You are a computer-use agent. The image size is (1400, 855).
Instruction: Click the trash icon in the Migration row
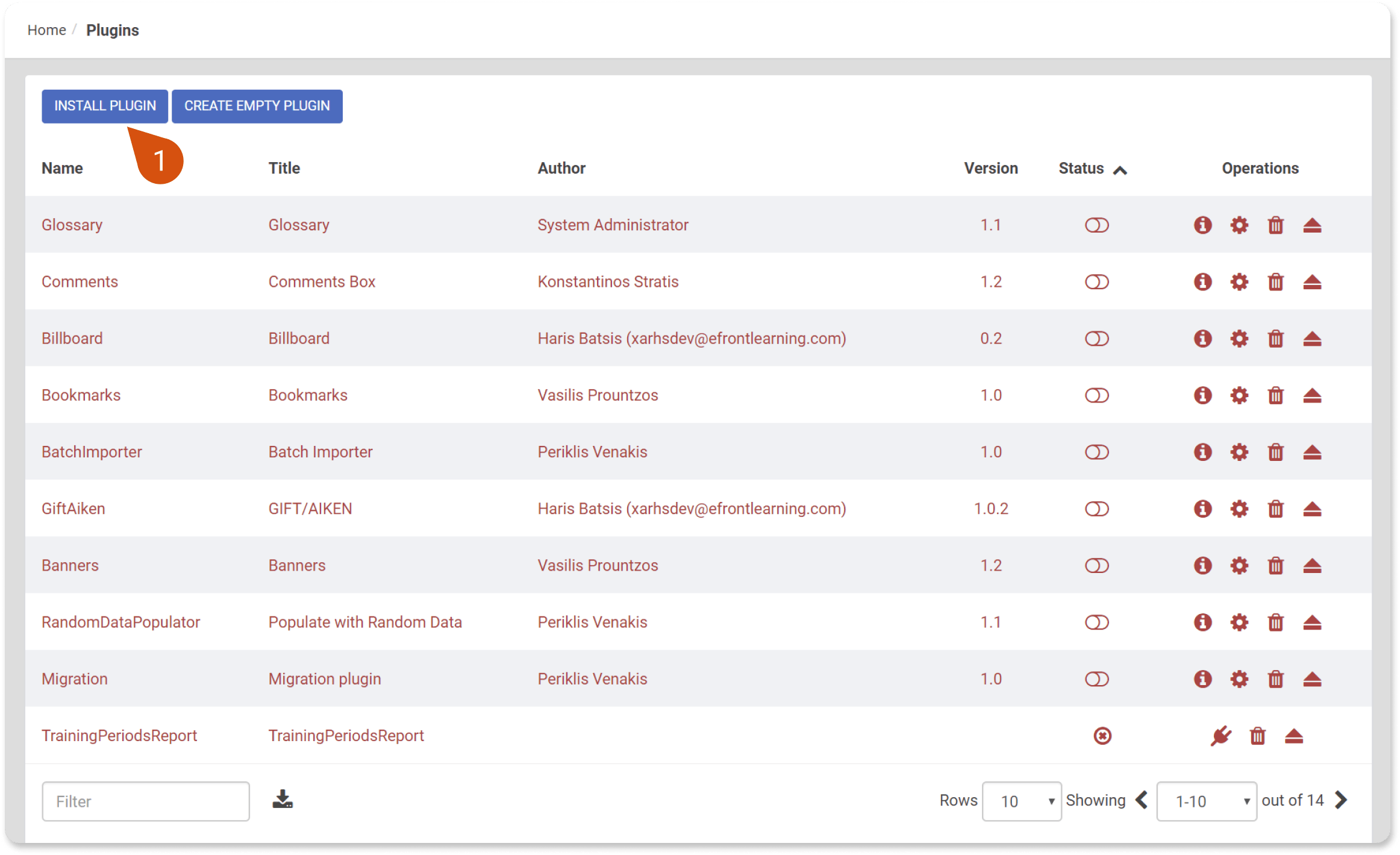(1275, 680)
